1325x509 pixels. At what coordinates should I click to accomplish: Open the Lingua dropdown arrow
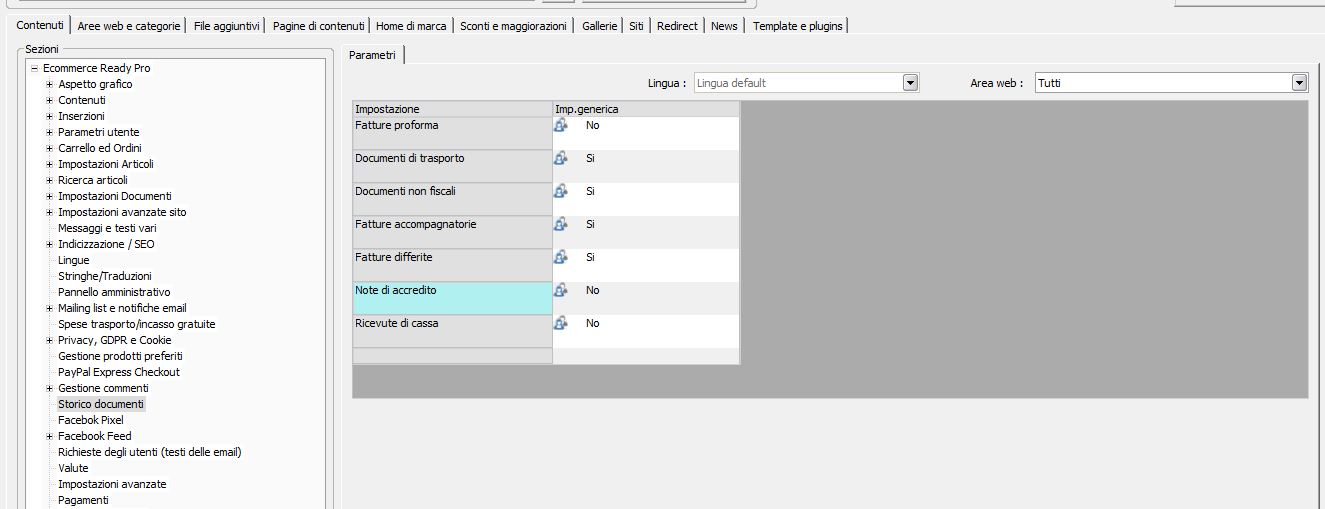pos(910,83)
